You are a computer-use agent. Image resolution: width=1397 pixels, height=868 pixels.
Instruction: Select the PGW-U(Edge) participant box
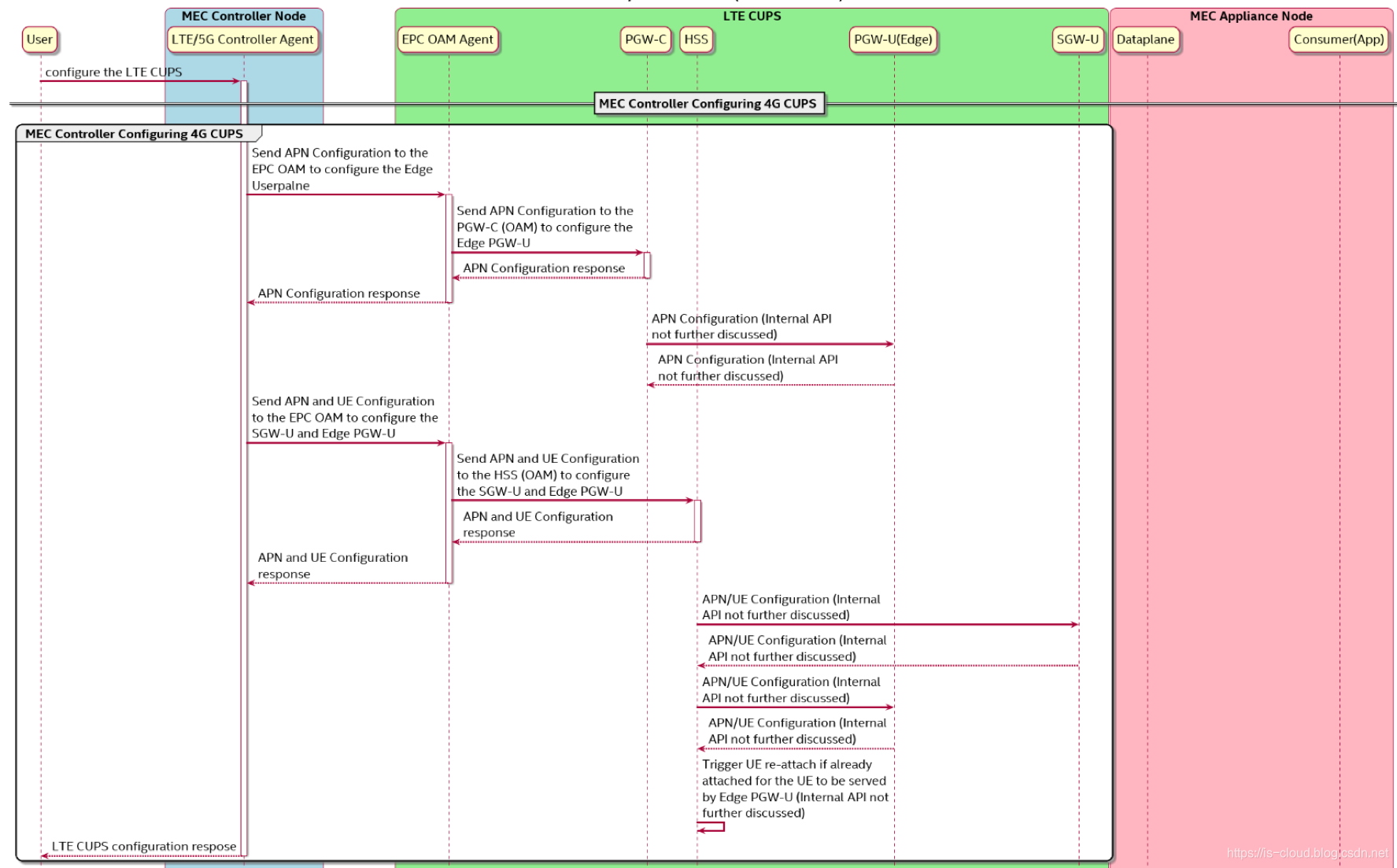tap(893, 39)
